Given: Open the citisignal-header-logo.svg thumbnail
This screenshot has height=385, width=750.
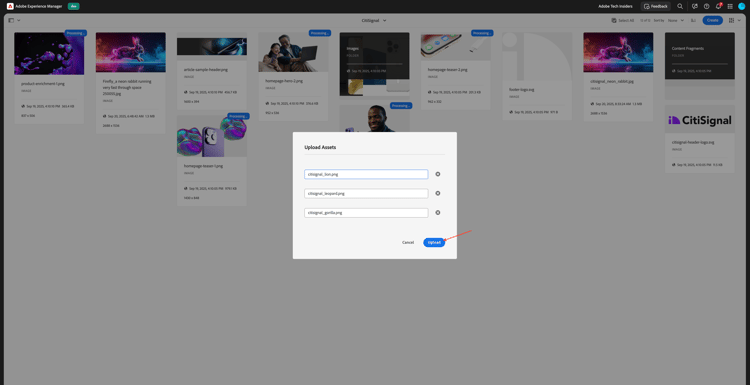Looking at the screenshot, I should pos(700,120).
